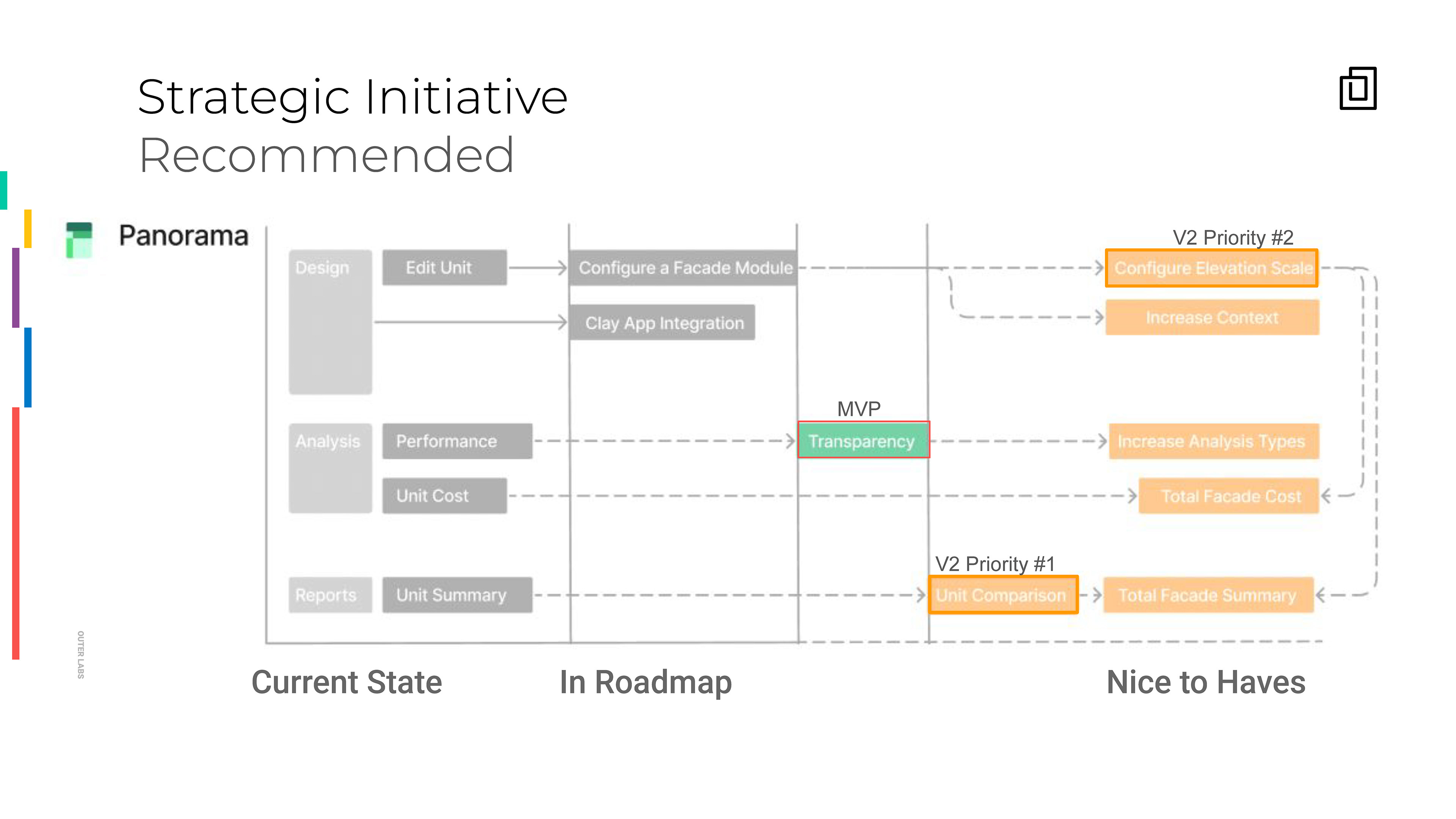Click the Reports category block

click(x=330, y=595)
